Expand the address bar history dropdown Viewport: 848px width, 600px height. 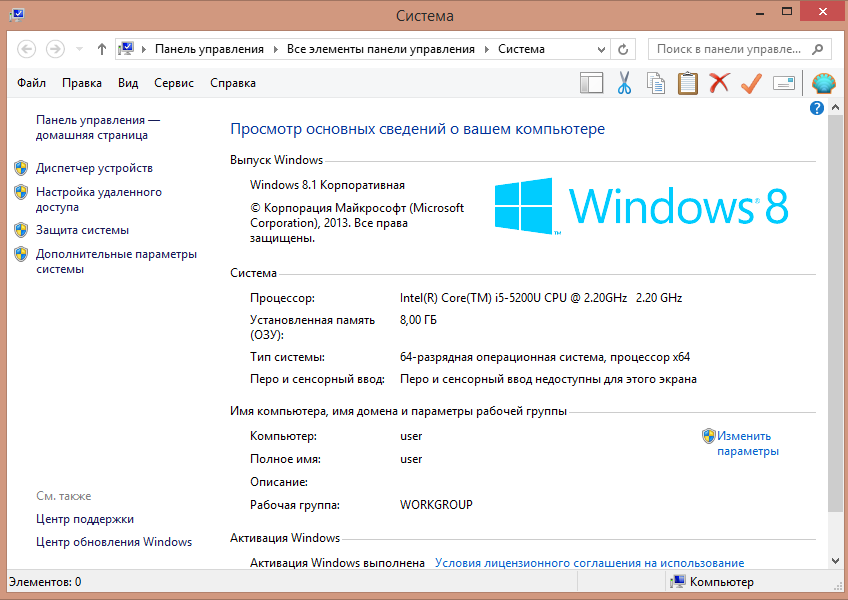601,49
